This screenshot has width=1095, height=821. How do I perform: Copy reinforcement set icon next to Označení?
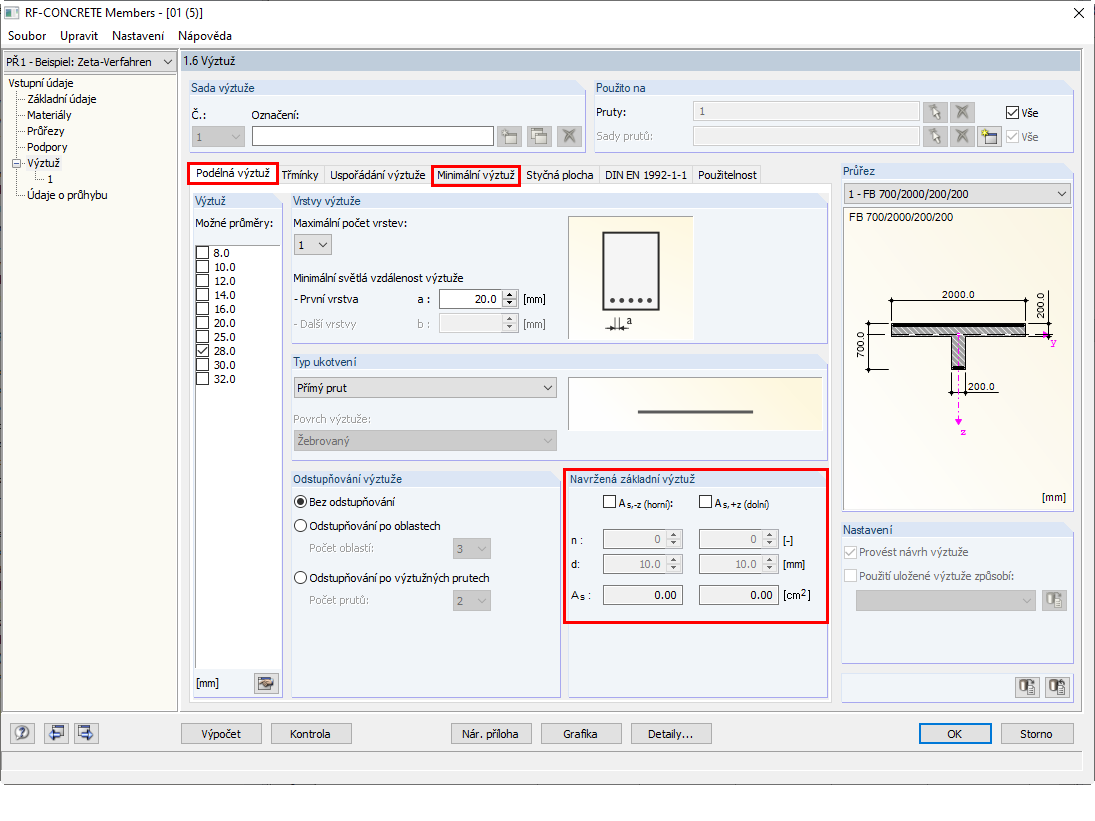click(x=539, y=136)
